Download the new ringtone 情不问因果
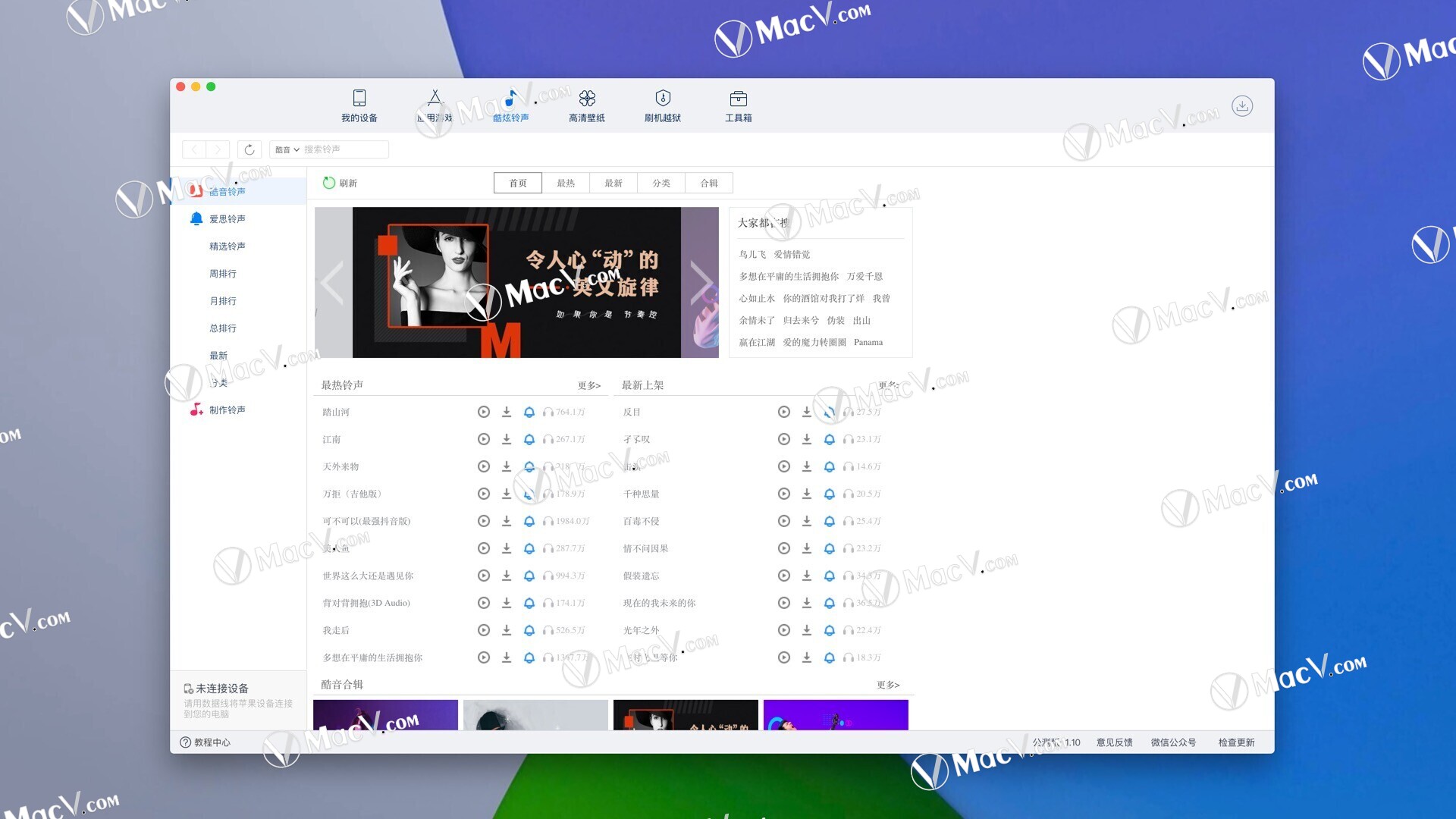 807,548
